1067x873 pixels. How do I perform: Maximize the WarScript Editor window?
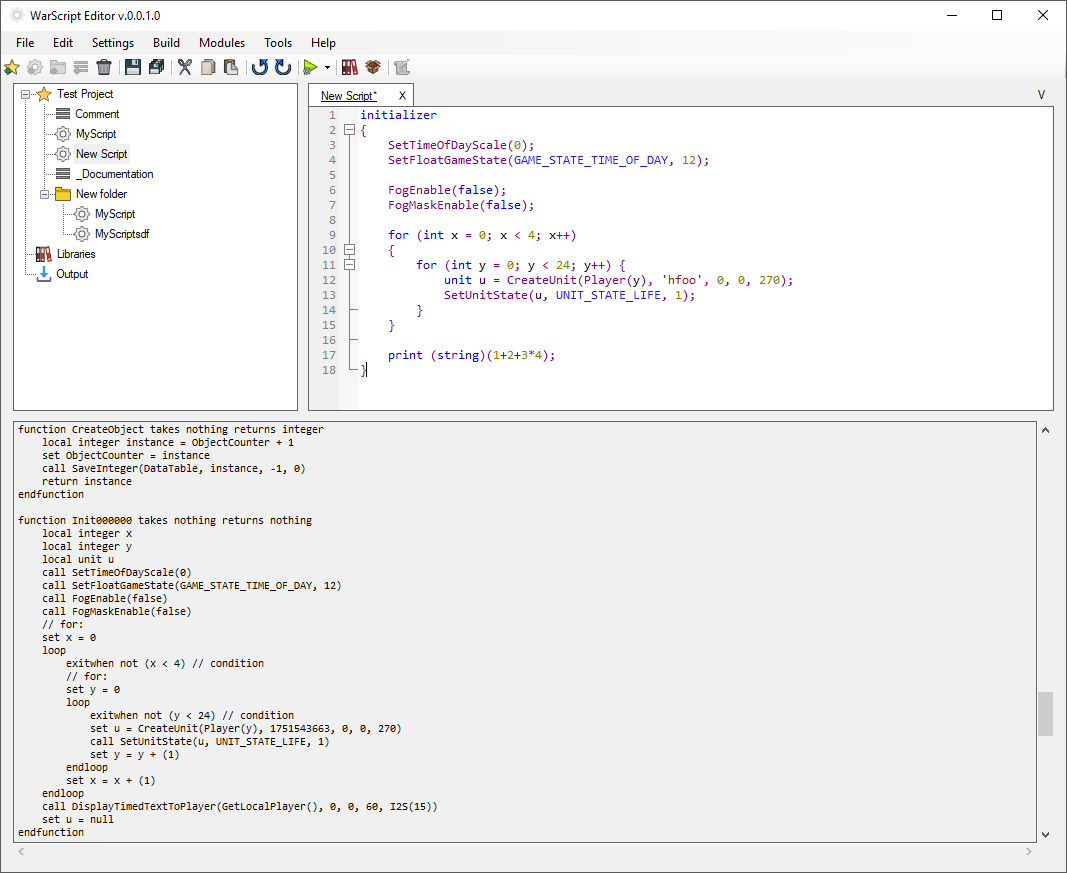(x=997, y=15)
